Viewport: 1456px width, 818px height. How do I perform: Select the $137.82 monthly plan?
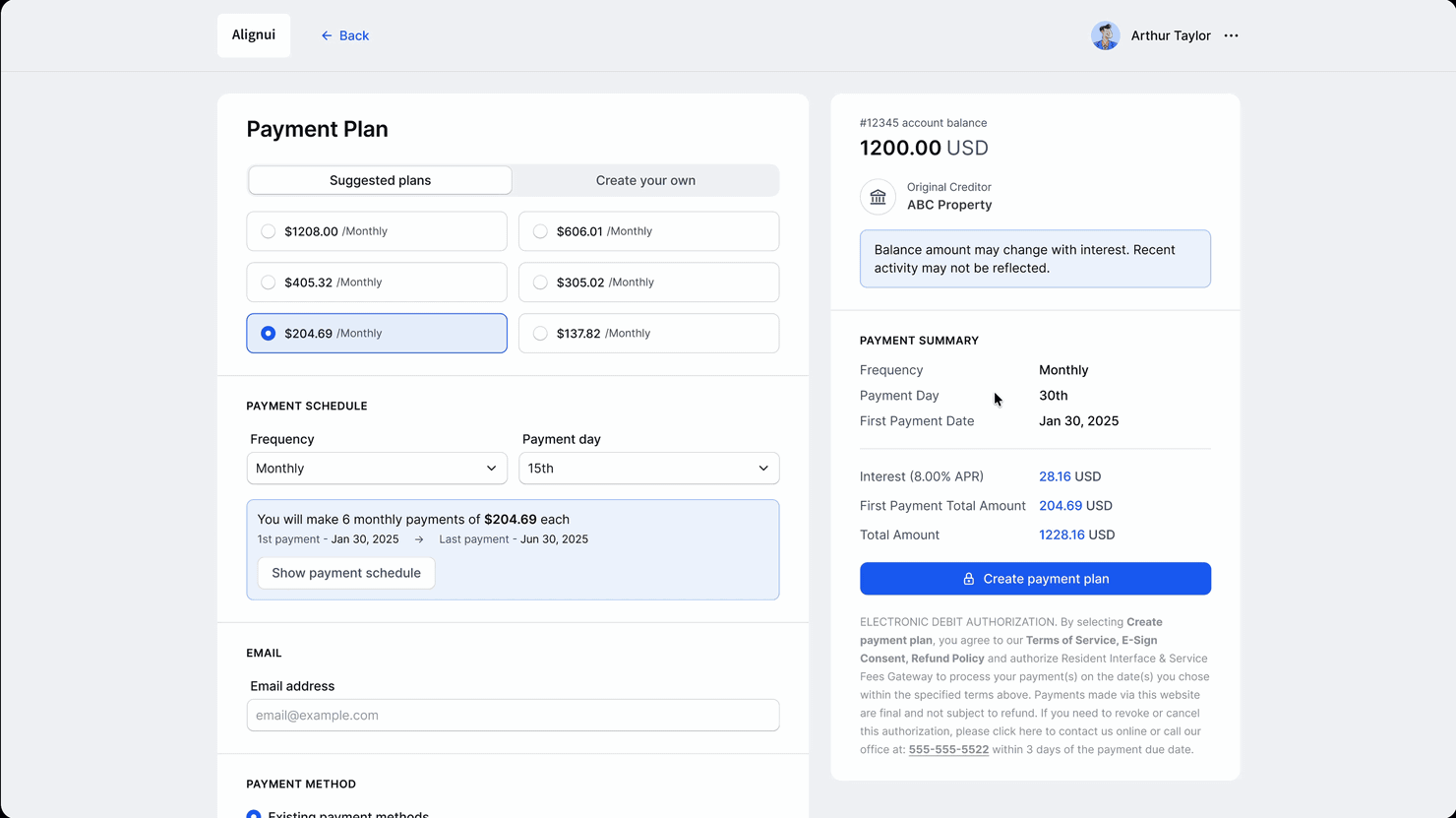(648, 334)
